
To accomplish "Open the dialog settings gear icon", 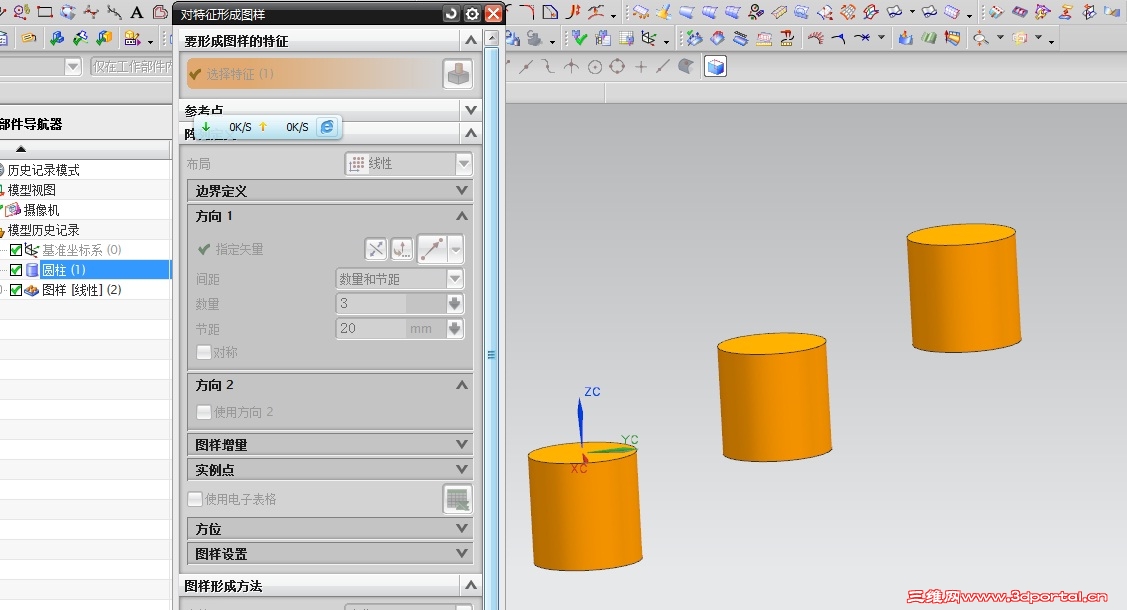I will coord(472,14).
